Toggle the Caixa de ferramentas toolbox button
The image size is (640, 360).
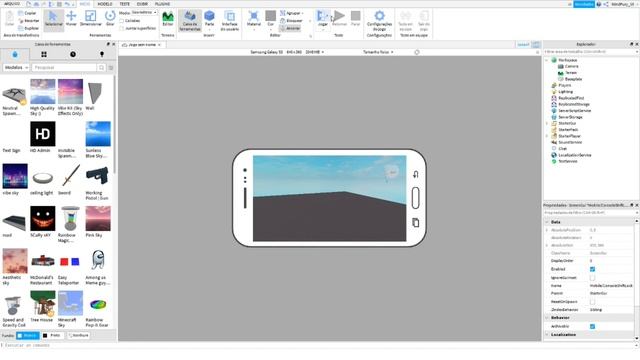click(x=190, y=20)
